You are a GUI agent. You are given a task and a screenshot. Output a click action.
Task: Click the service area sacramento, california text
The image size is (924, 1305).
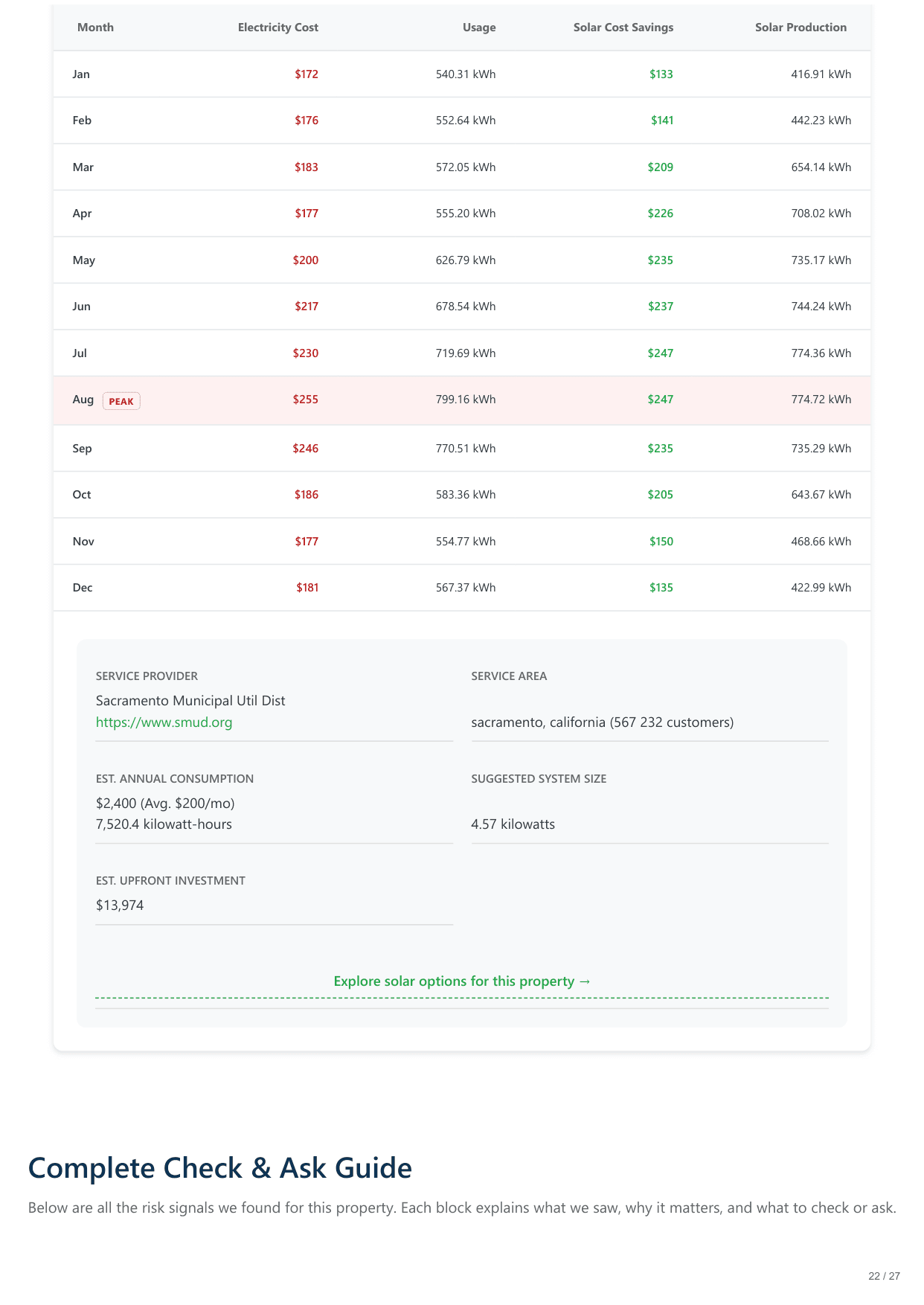point(602,722)
